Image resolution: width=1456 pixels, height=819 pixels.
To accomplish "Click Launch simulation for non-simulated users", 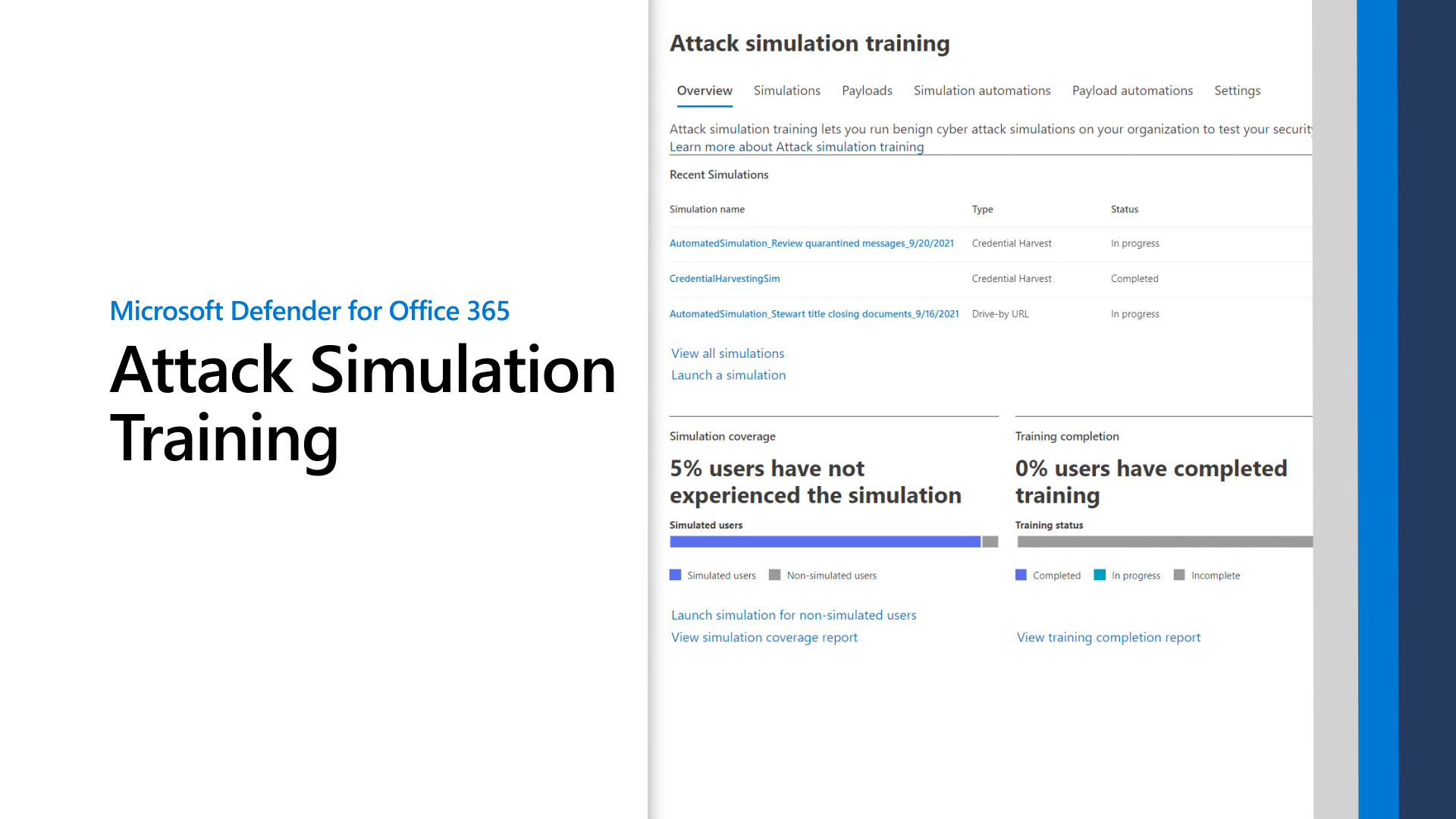I will pyautogui.click(x=793, y=615).
